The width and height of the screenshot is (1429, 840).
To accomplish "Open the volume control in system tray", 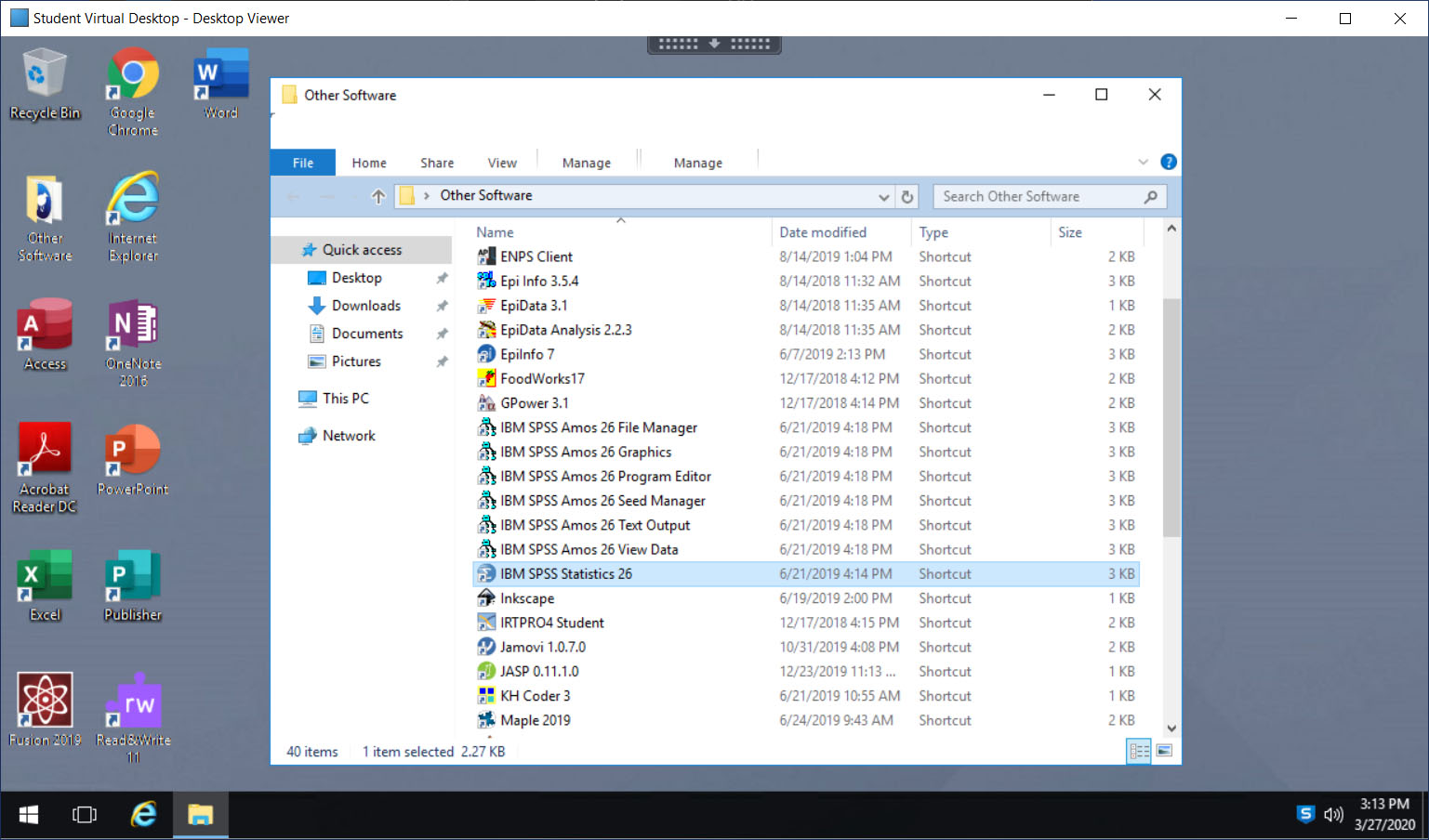I will tap(1334, 815).
